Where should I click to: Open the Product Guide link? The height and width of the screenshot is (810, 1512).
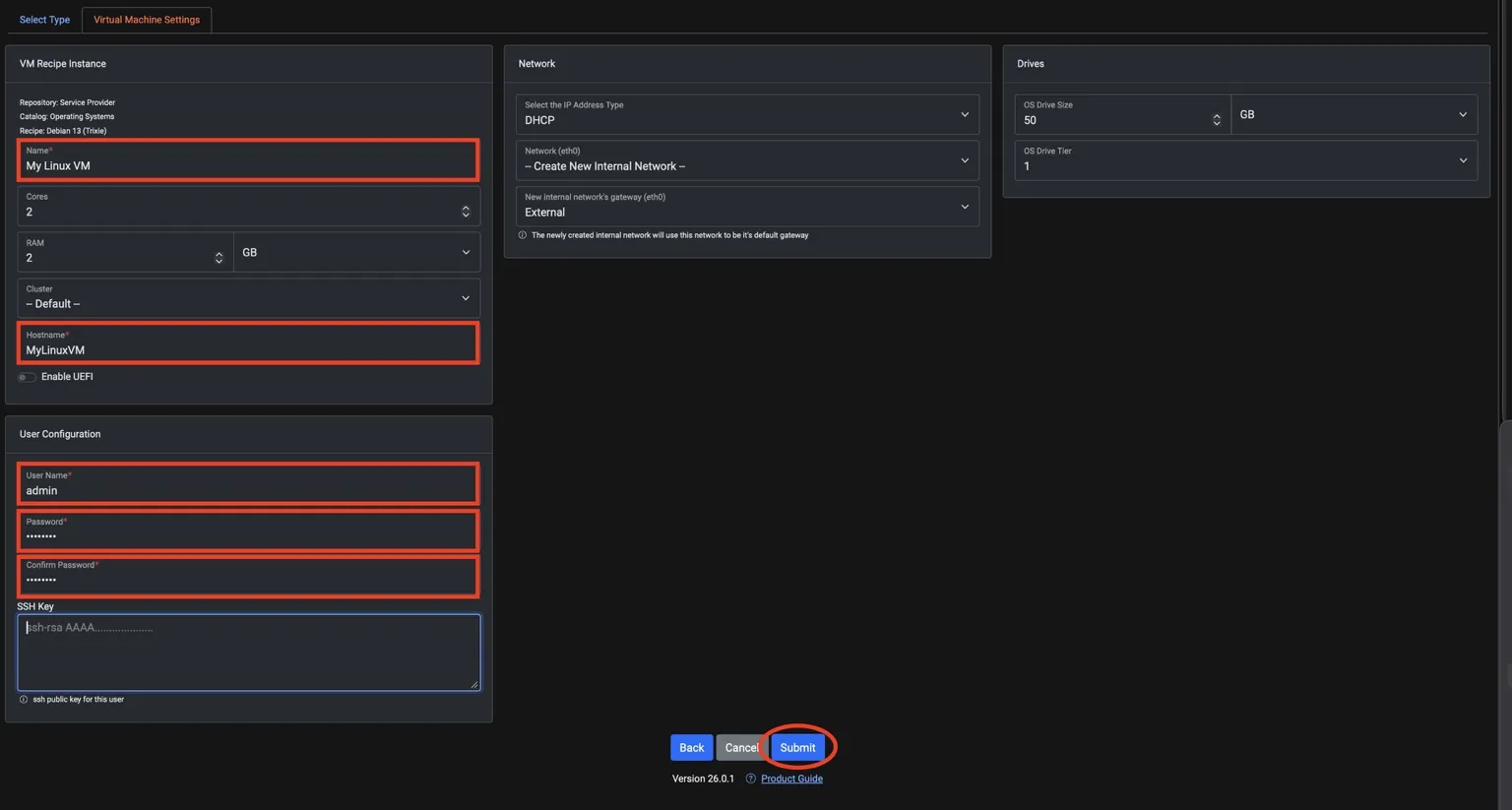[x=791, y=778]
